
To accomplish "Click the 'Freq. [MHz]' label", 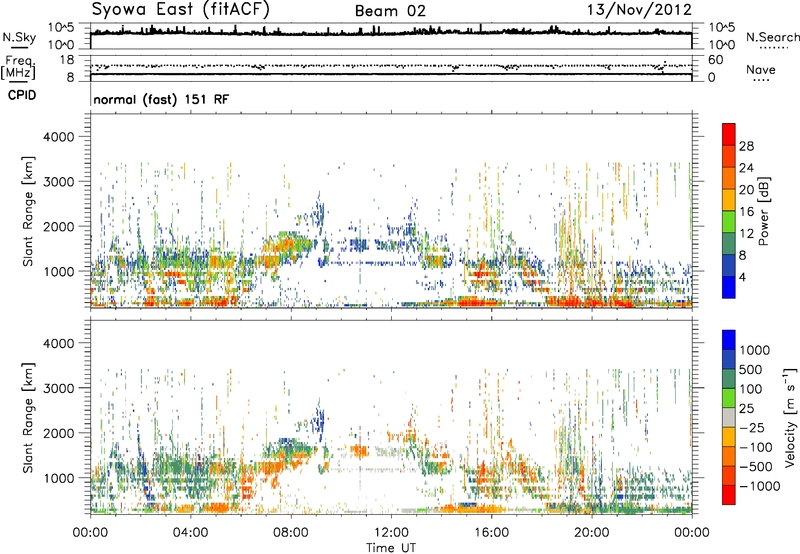I will click(18, 68).
